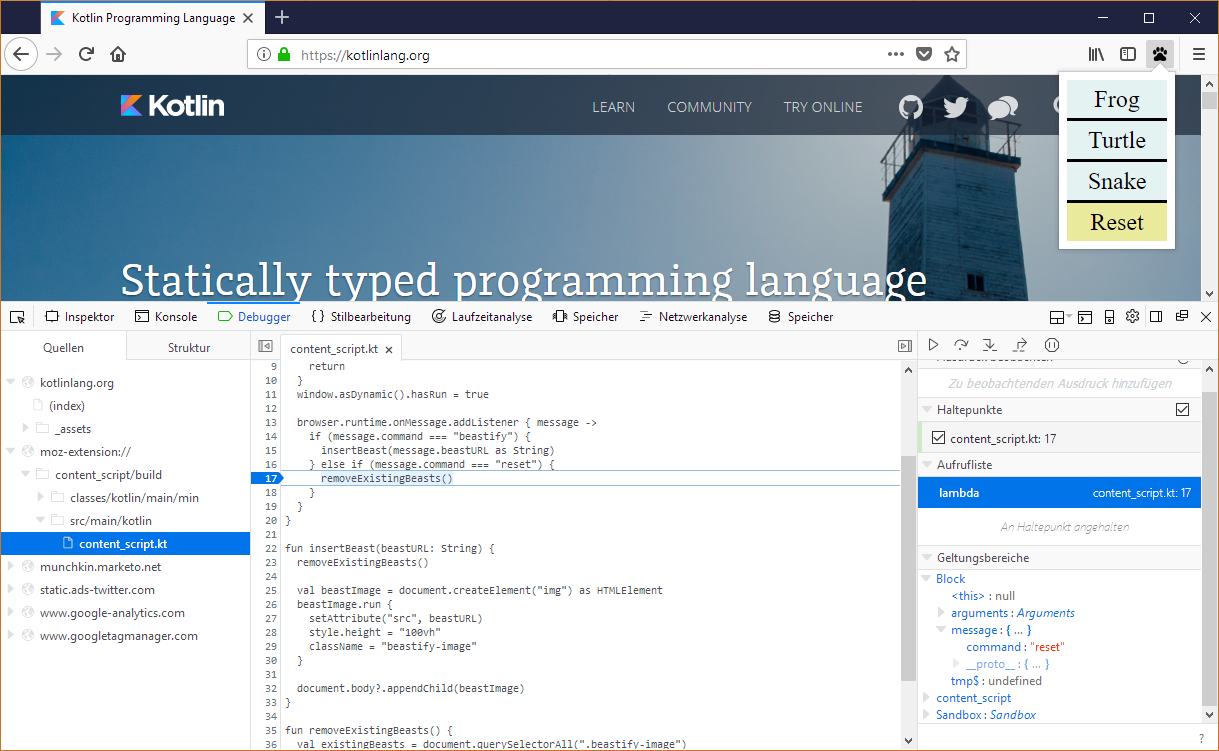This screenshot has height=751, width=1219.
Task: Expand the arguments scope variable
Action: (941, 613)
